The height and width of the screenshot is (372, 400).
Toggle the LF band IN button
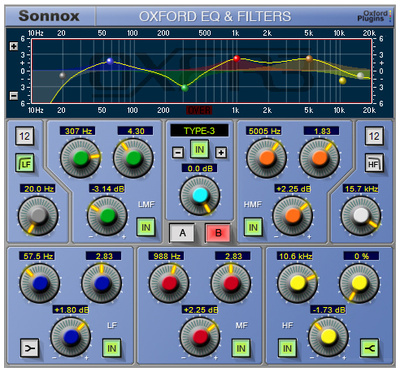tap(111, 348)
